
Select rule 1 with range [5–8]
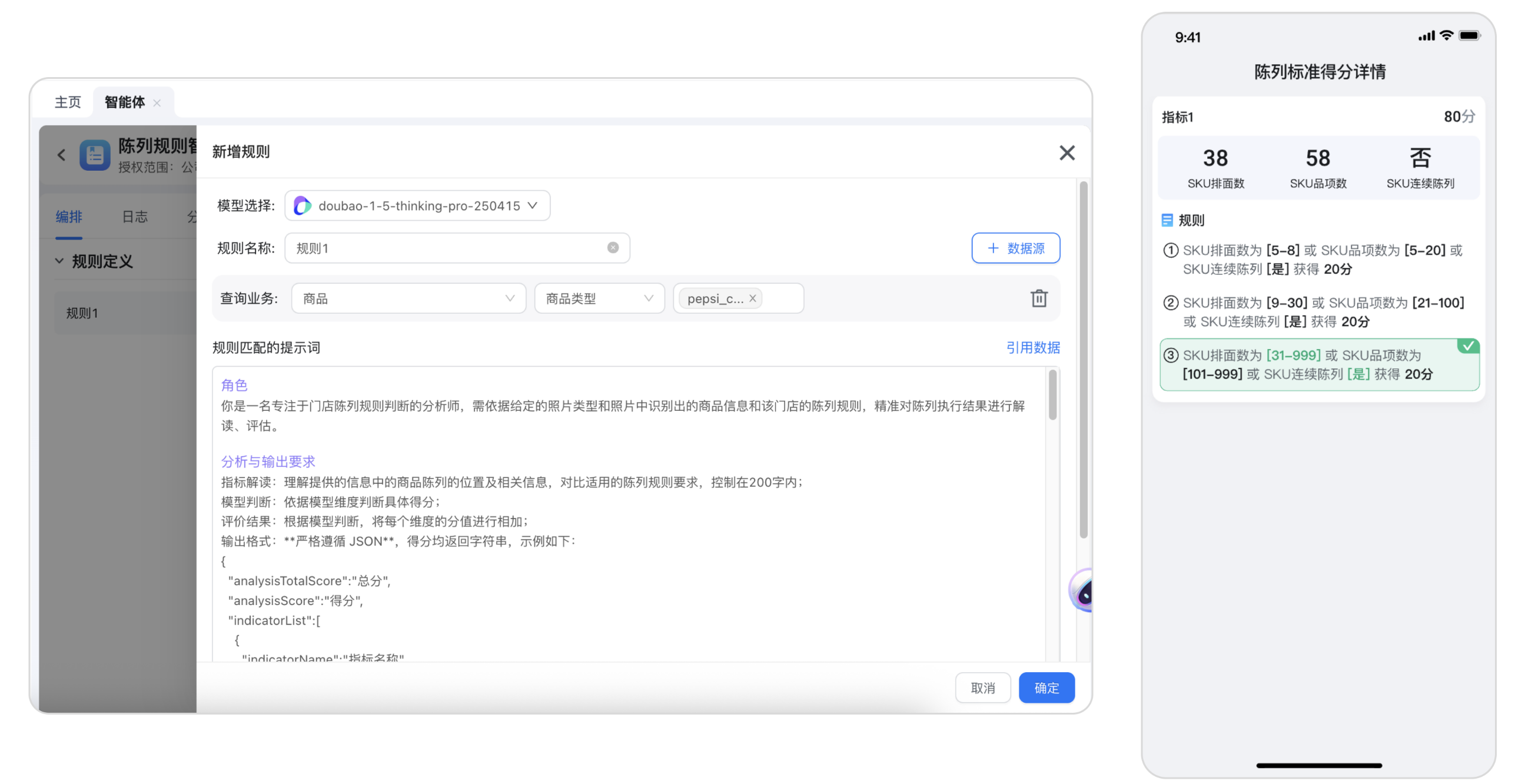pos(1318,260)
